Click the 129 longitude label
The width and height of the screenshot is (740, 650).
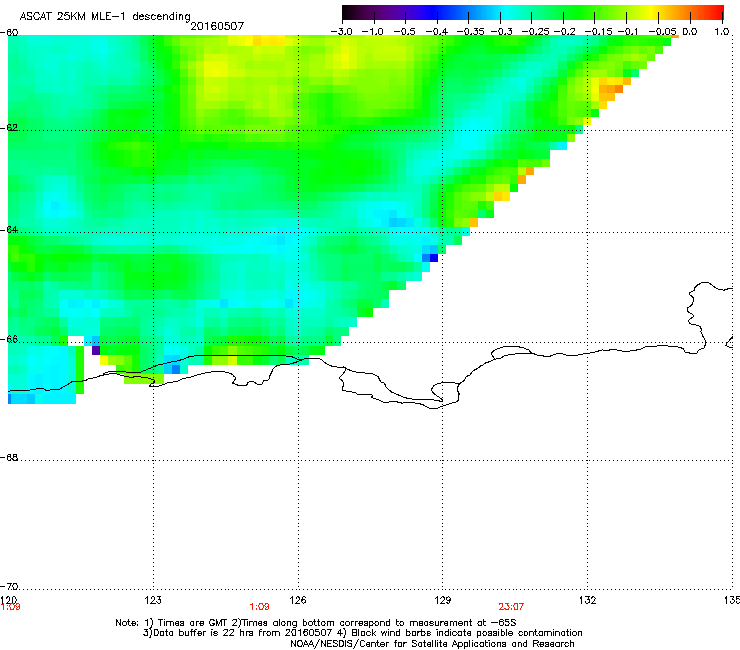(443, 600)
